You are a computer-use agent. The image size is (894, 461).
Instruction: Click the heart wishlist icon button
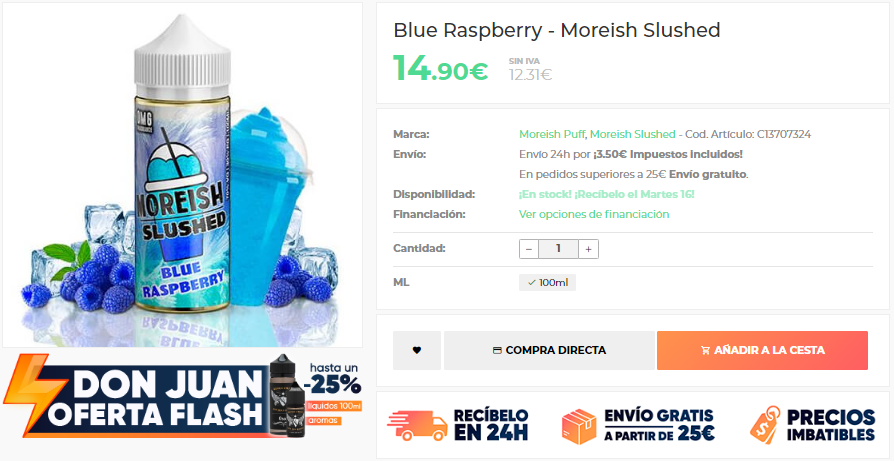coord(416,350)
